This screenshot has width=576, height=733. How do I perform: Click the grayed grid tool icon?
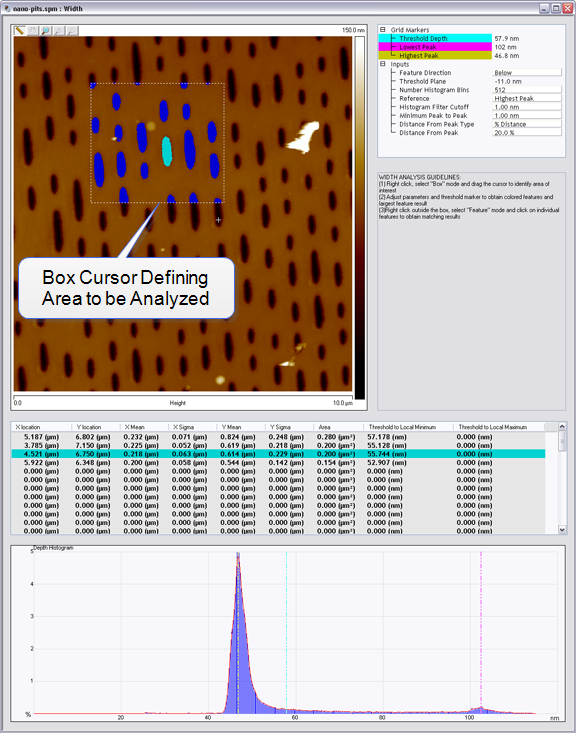click(x=33, y=30)
